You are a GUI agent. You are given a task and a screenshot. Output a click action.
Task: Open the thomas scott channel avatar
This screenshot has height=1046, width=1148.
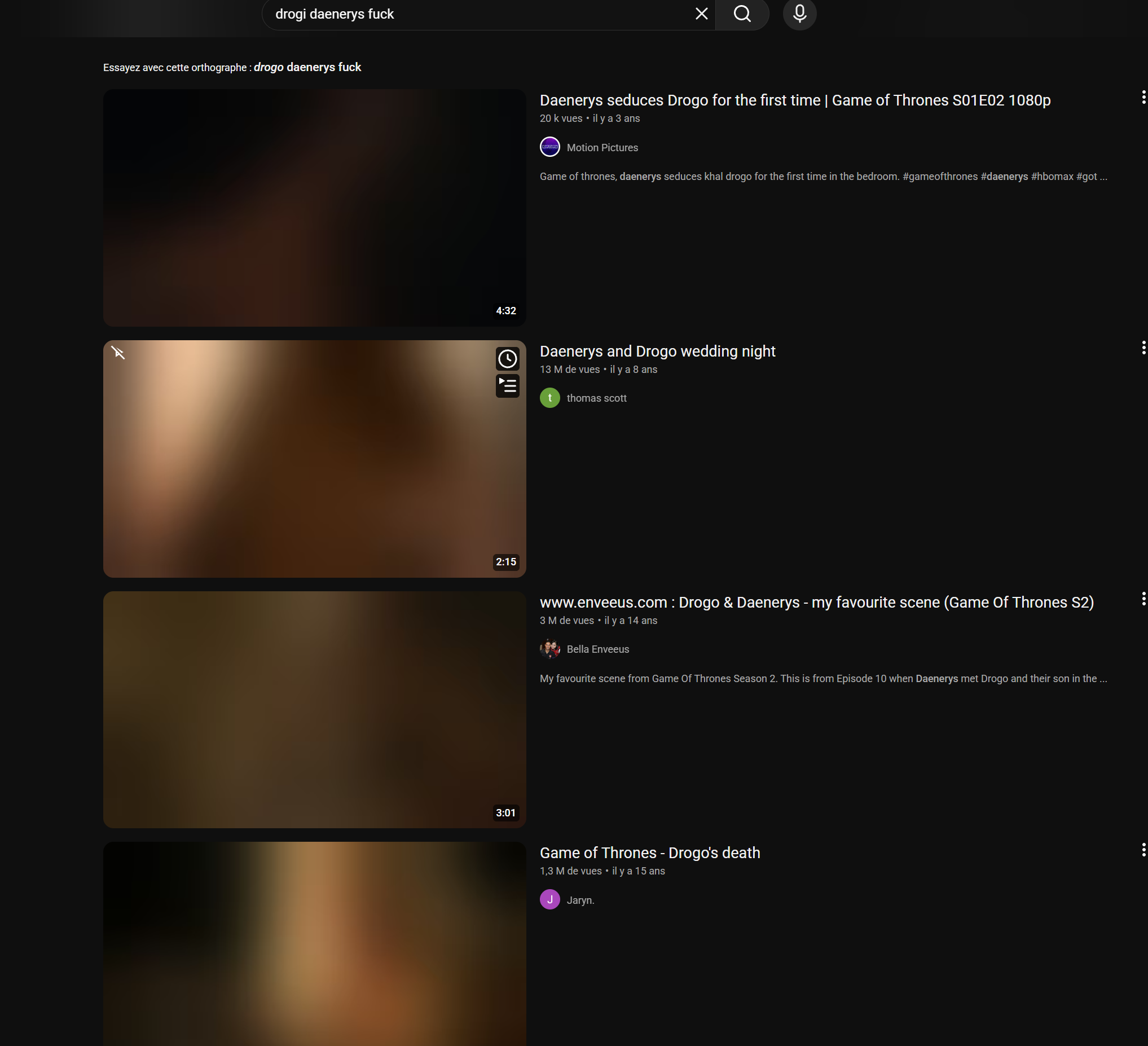tap(549, 397)
